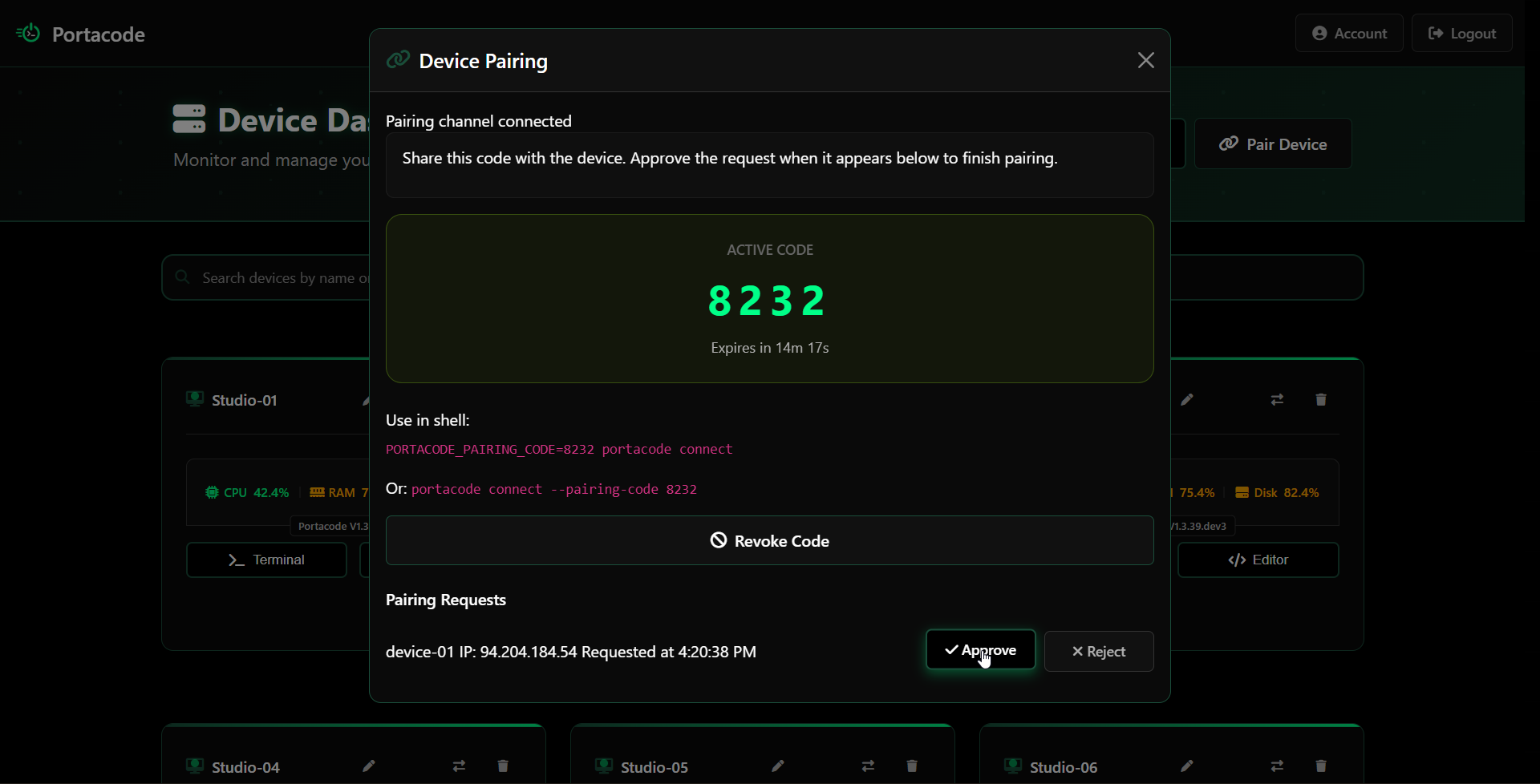
Task: Click the Pair Device button
Action: tap(1273, 144)
